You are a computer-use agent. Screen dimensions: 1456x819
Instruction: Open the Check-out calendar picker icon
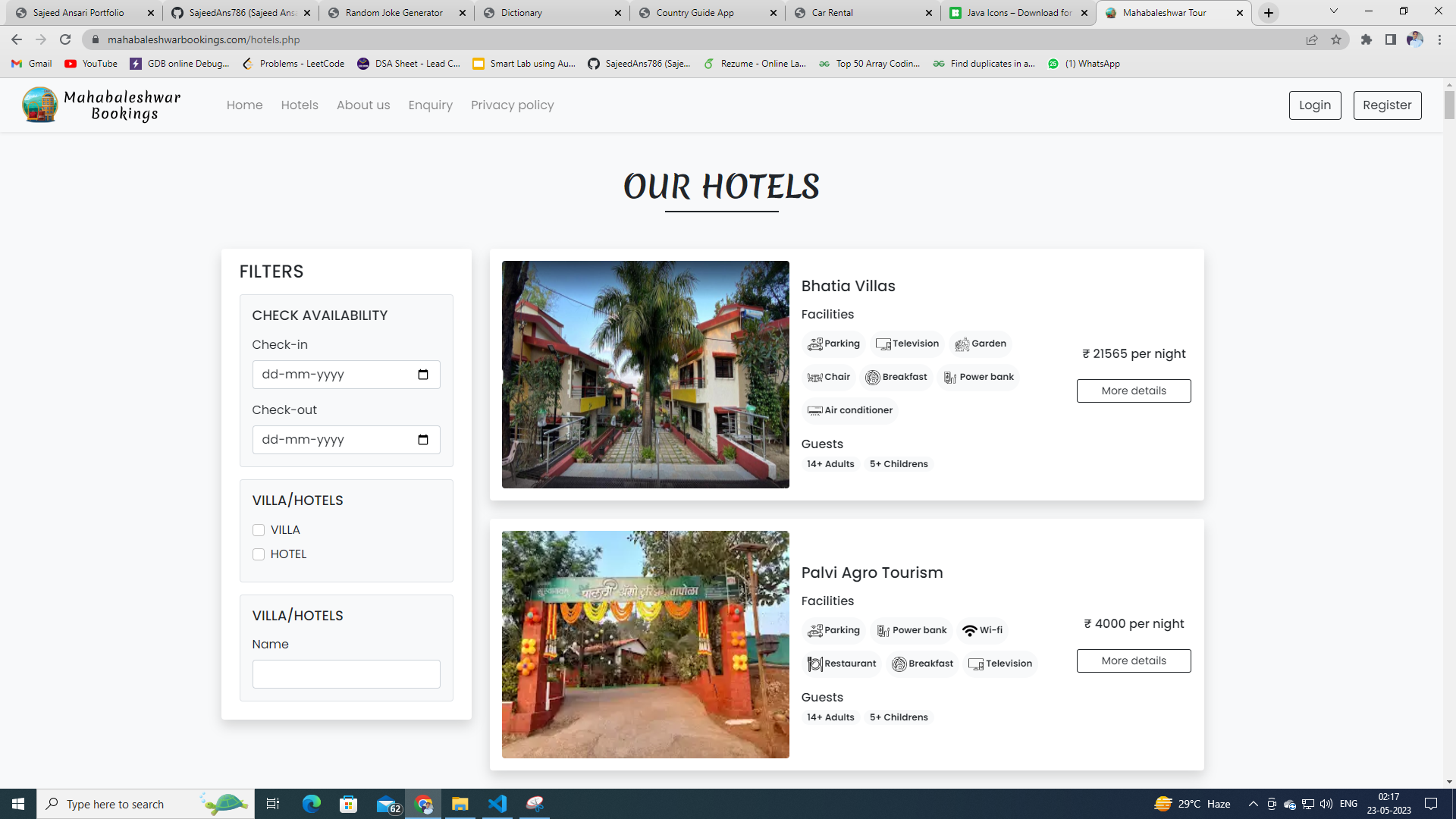coord(423,440)
